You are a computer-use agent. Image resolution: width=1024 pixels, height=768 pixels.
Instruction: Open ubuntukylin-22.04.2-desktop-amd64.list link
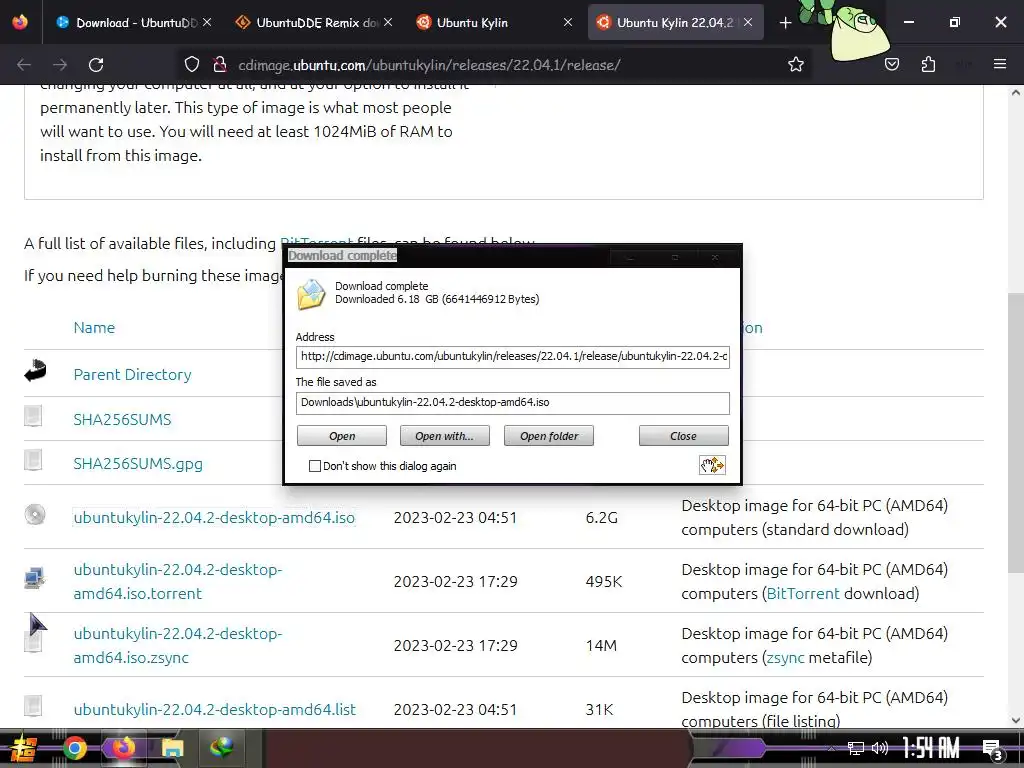pyautogui.click(x=215, y=709)
